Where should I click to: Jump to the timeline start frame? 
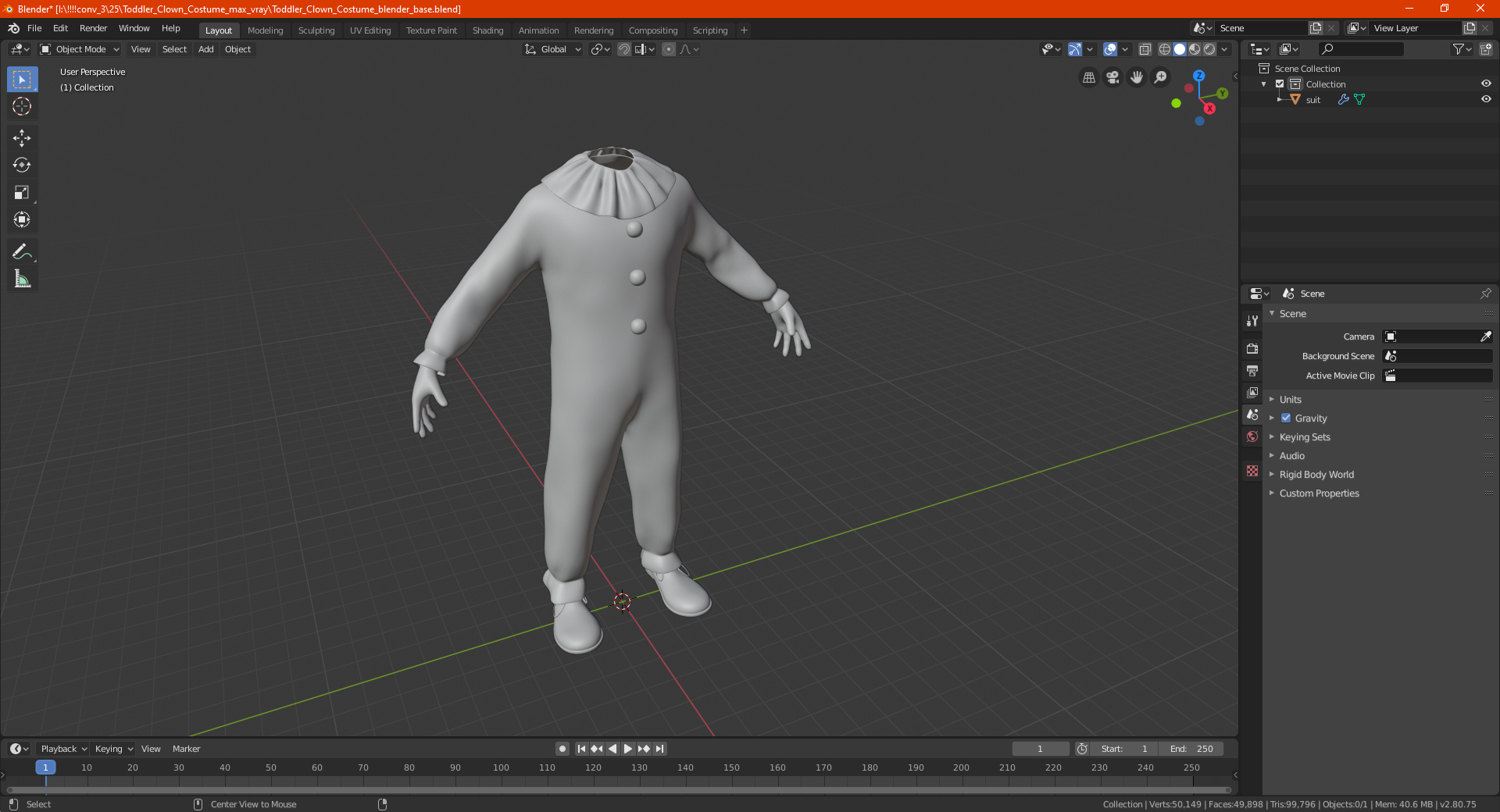pos(581,749)
